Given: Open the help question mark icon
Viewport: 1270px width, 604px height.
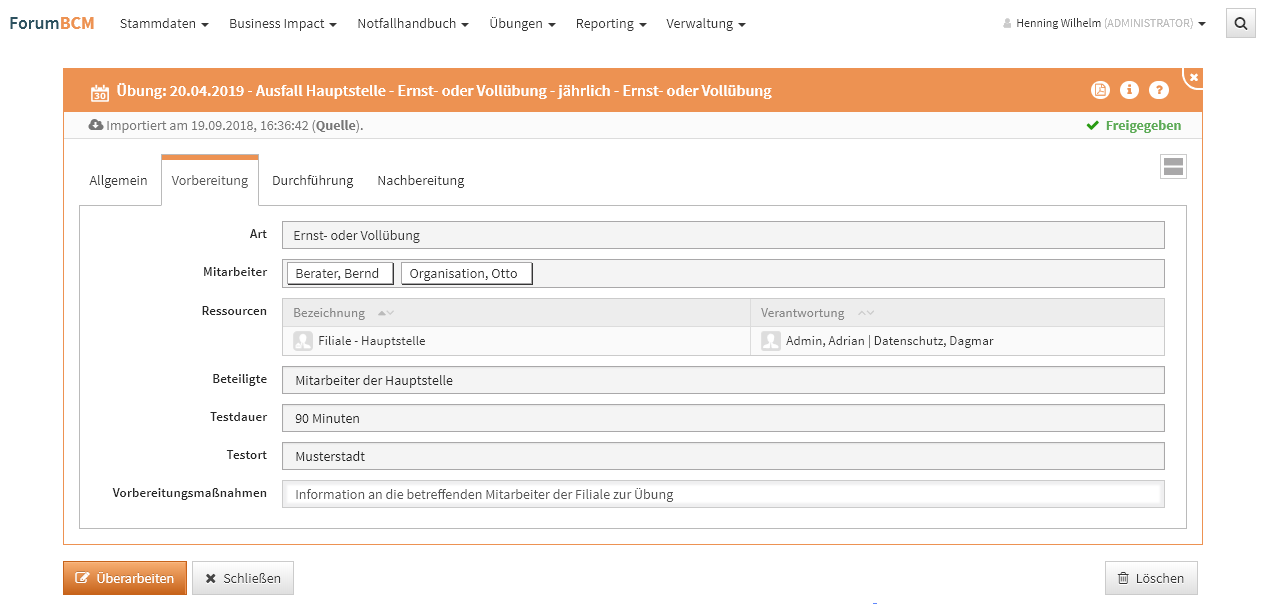Looking at the screenshot, I should pyautogui.click(x=1159, y=90).
